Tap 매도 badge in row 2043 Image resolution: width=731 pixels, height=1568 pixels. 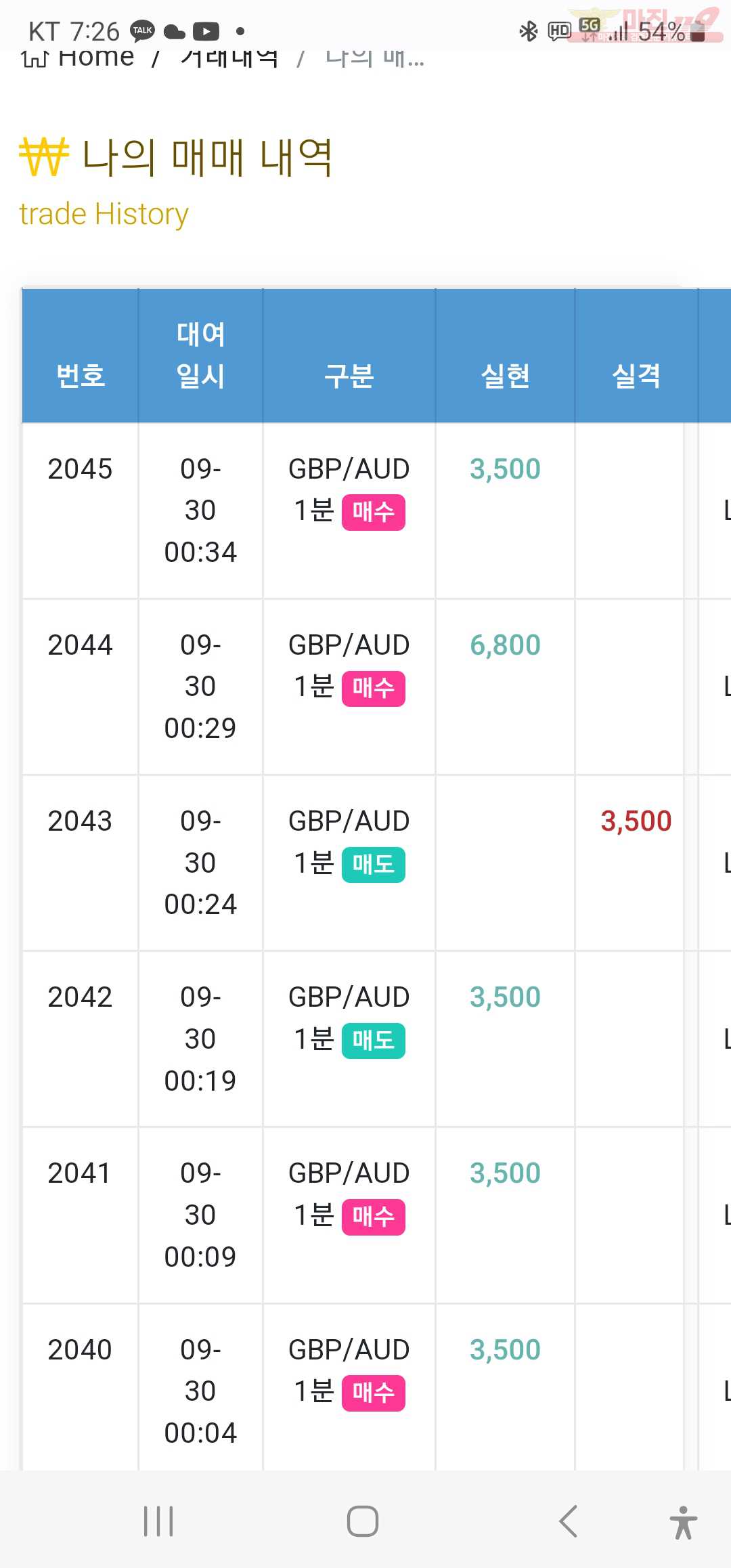point(374,865)
